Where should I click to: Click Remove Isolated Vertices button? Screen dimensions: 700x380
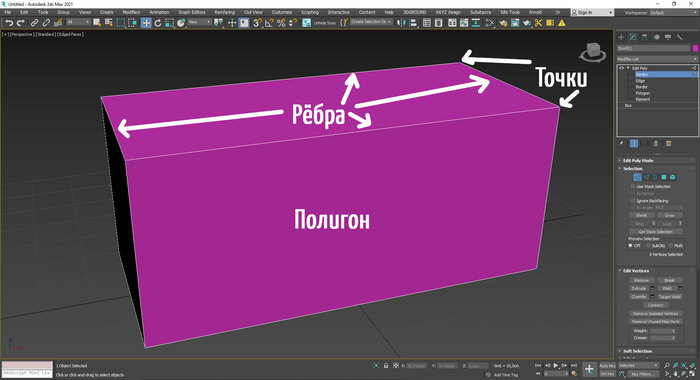655,313
